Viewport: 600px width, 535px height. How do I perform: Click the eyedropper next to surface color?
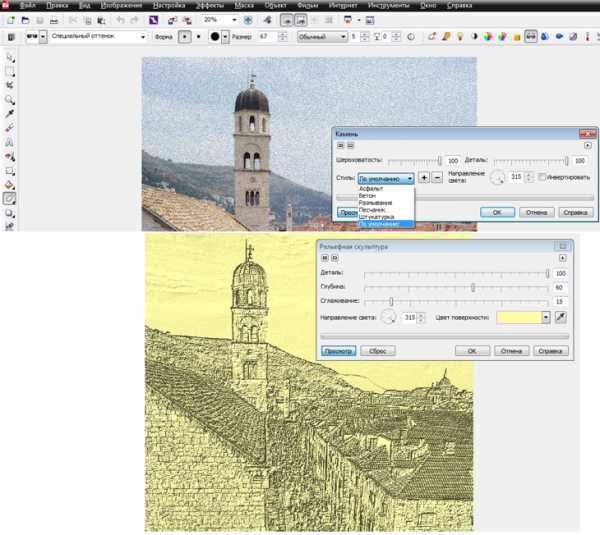(x=561, y=317)
